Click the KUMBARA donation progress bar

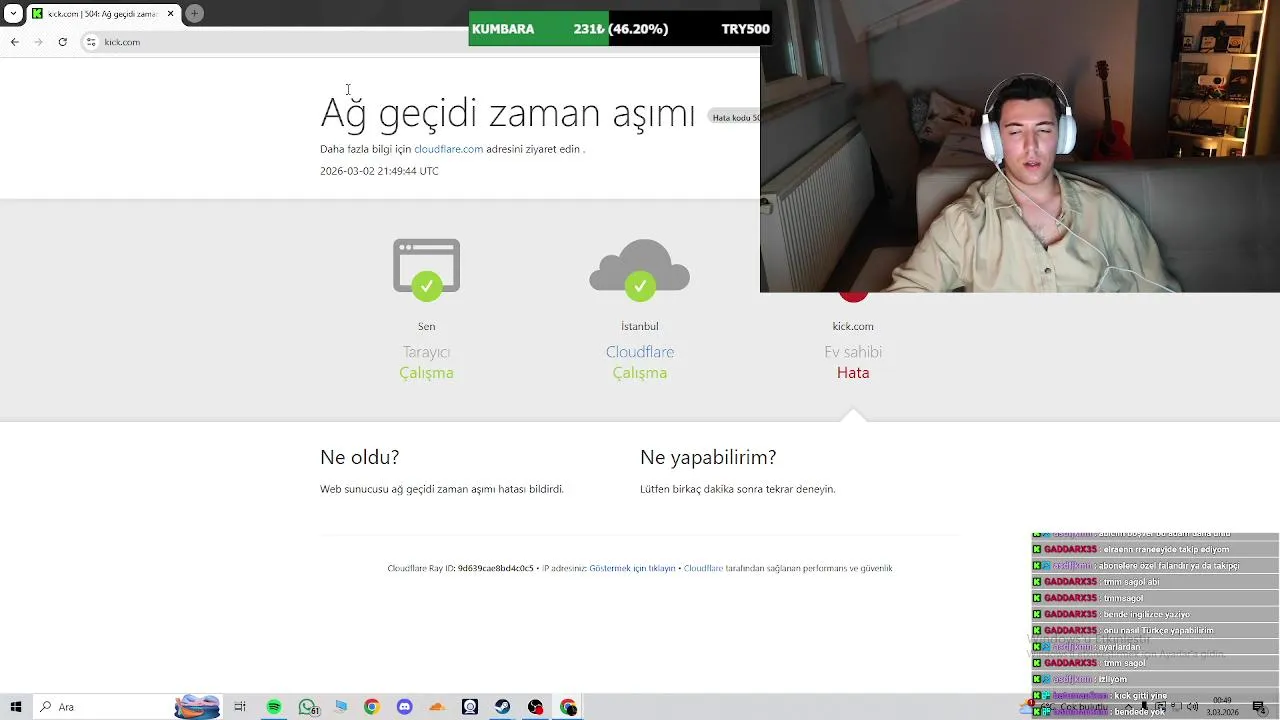tap(620, 29)
